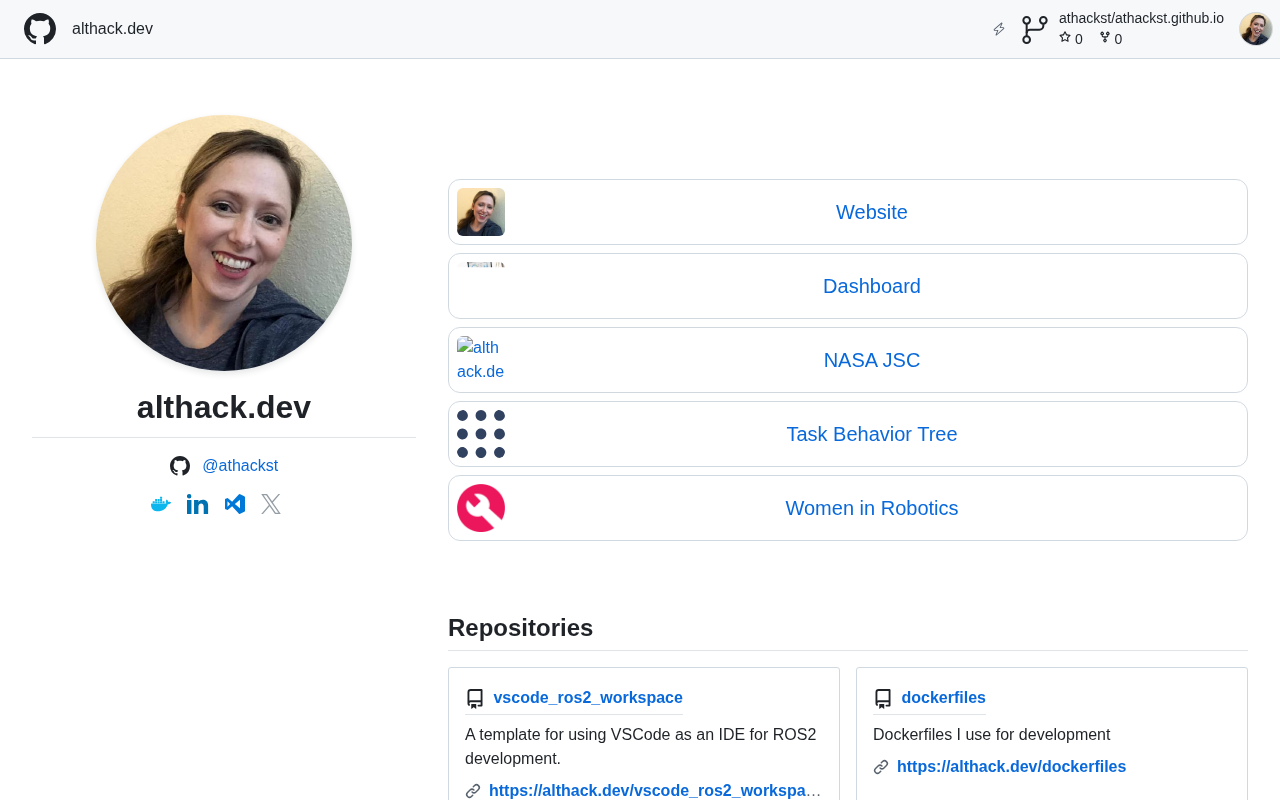Open the dockerfiles repository link
This screenshot has height=800, width=1280.
943,698
